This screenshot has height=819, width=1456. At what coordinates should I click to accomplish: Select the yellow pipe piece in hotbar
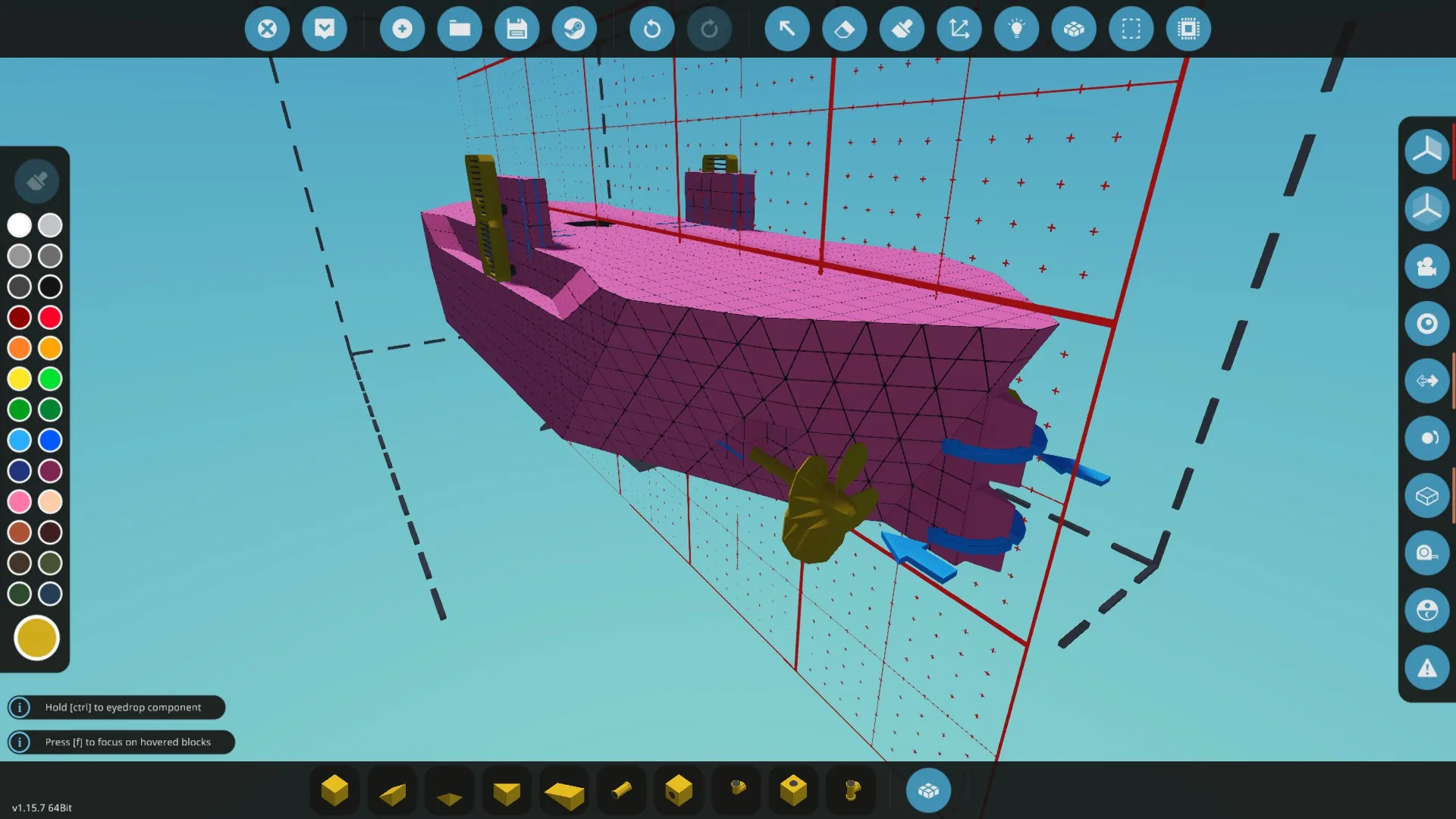[x=622, y=790]
